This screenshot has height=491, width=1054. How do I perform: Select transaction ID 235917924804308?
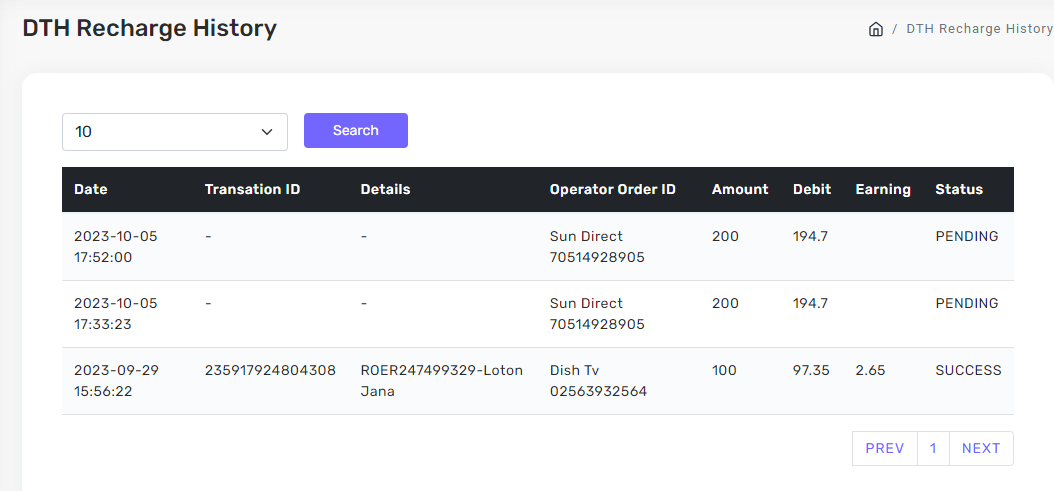click(x=270, y=370)
